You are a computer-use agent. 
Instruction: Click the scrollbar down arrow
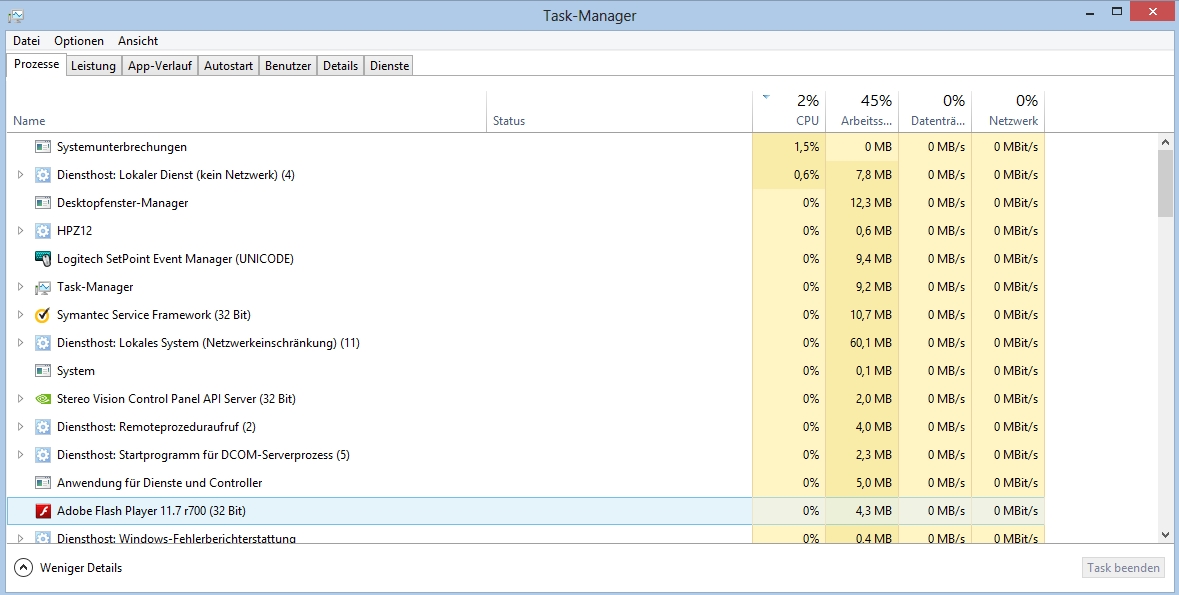tap(1165, 535)
